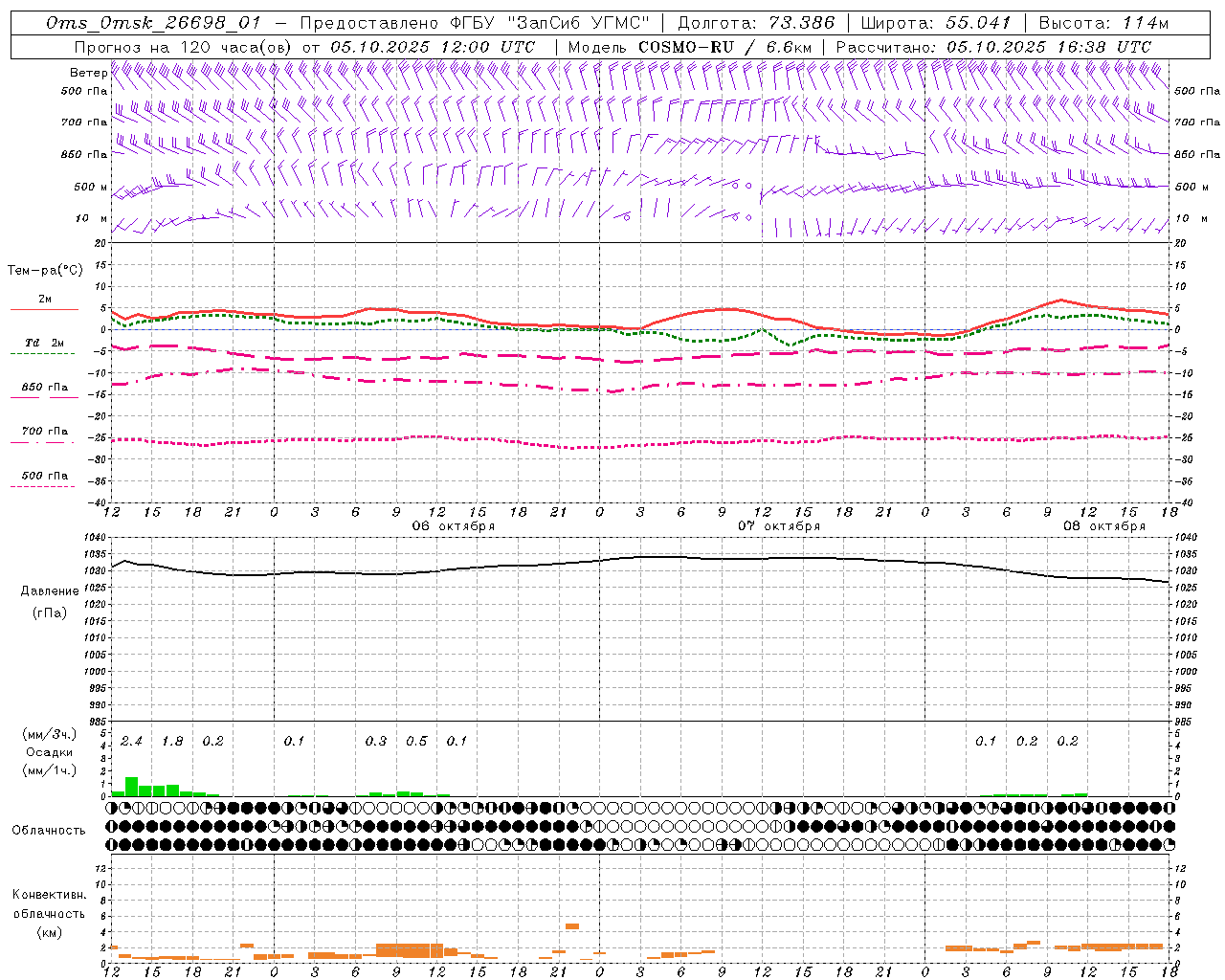Image resolution: width=1225 pixels, height=980 pixels.
Task: Click the Конвективн. convective cloud label
Action: (x=49, y=895)
